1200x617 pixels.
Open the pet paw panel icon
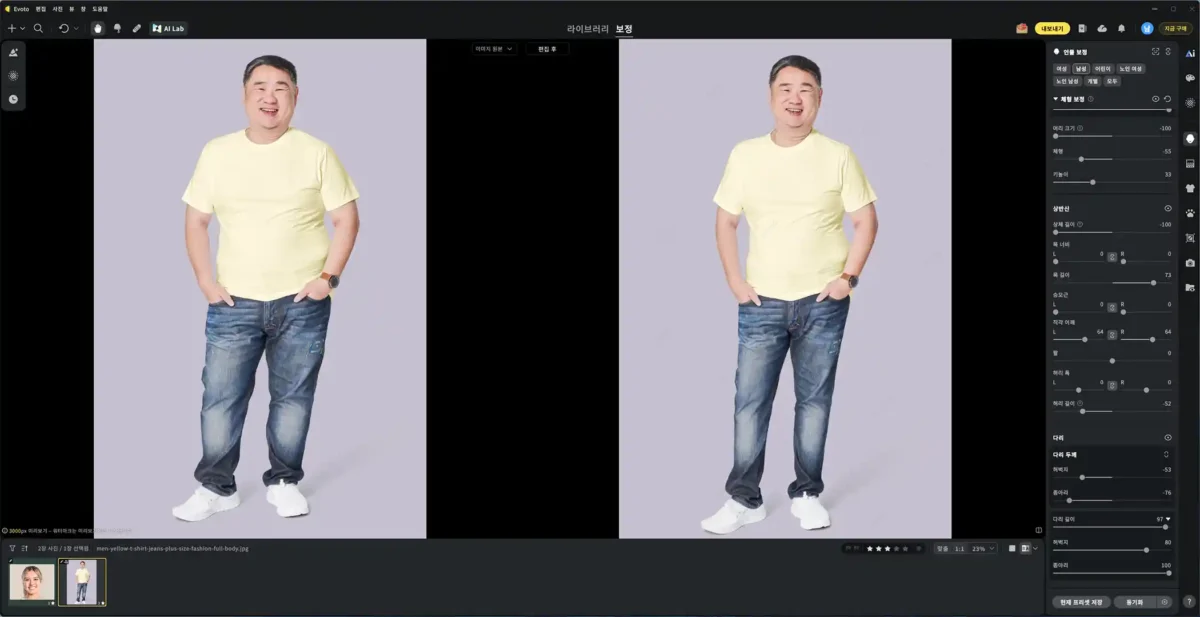(1190, 213)
